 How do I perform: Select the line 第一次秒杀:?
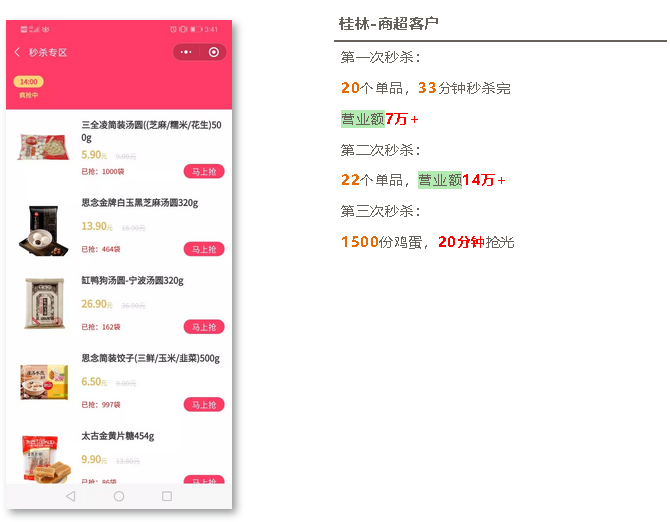(380, 57)
